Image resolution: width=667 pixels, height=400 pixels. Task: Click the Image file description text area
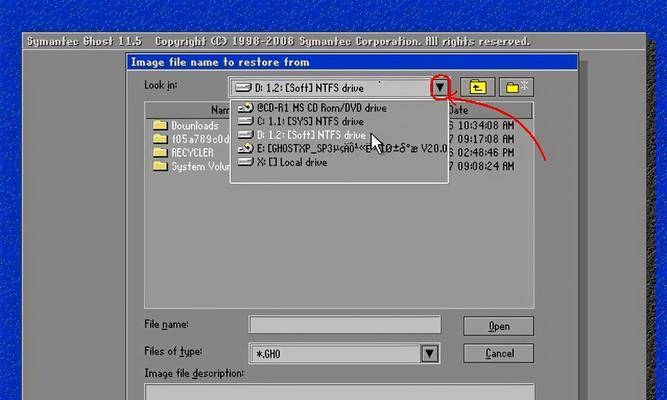pyautogui.click(x=339, y=391)
